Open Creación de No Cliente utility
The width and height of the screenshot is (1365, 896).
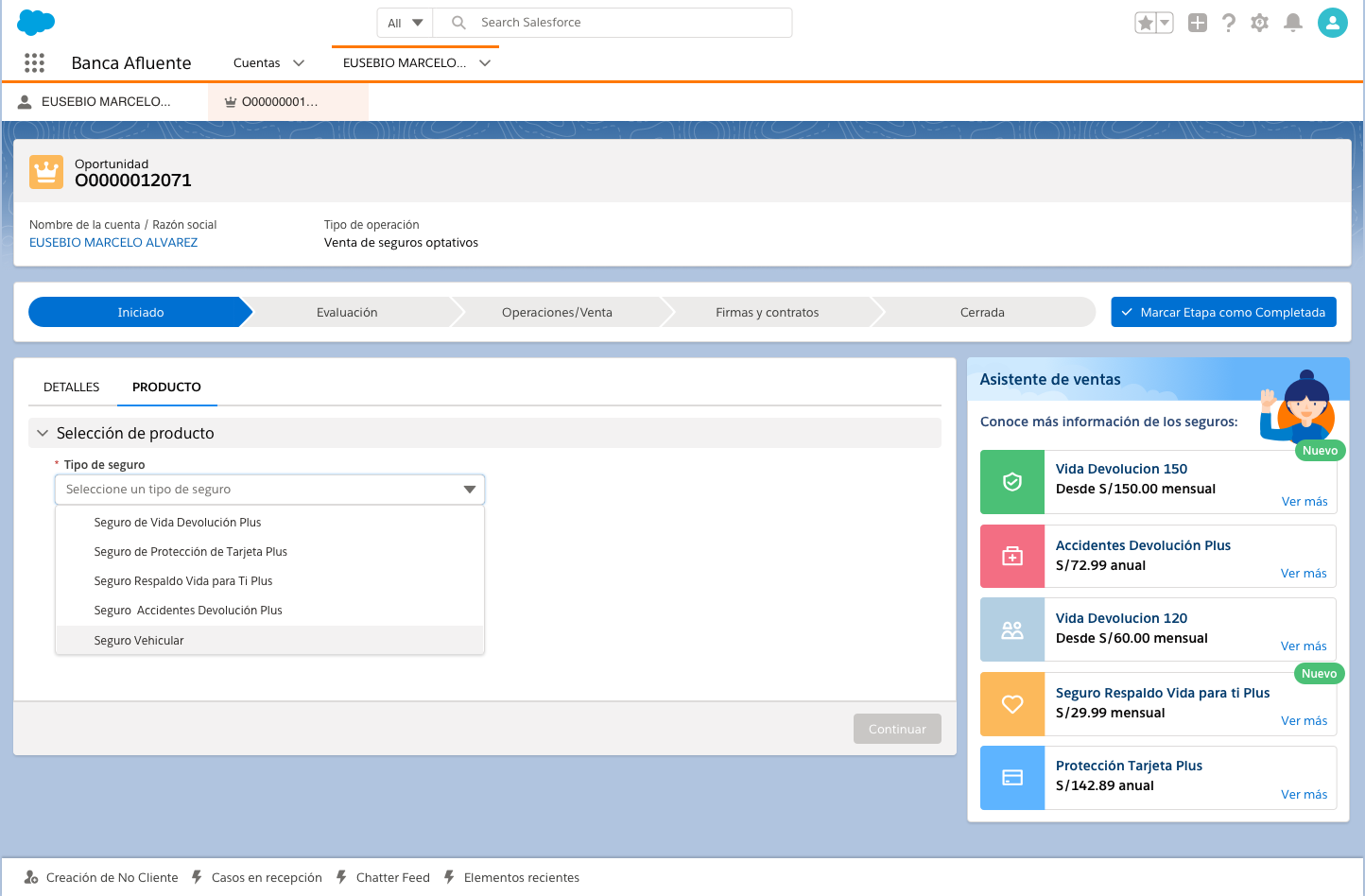(101, 877)
